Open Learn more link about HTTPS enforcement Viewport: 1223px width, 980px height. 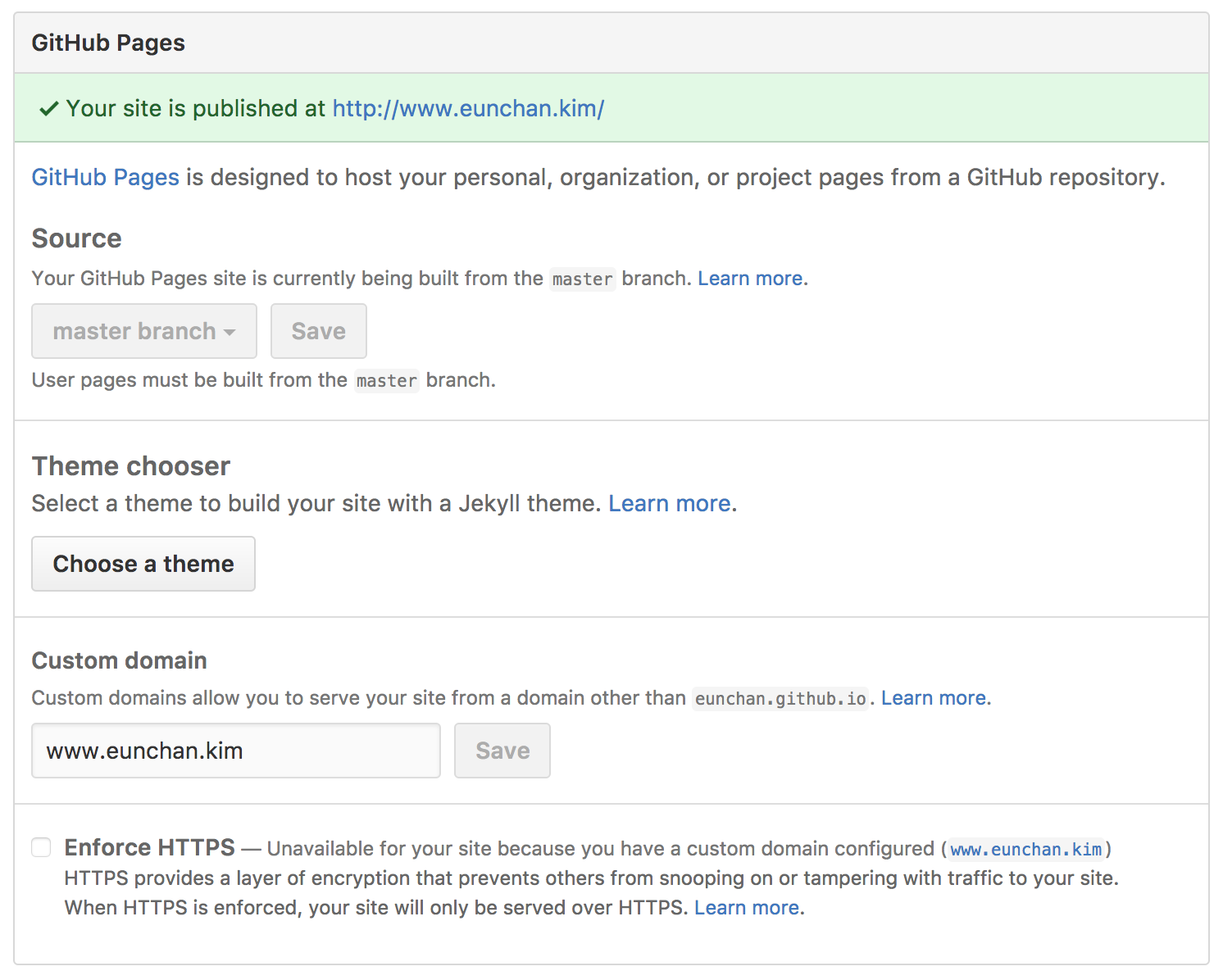click(747, 908)
